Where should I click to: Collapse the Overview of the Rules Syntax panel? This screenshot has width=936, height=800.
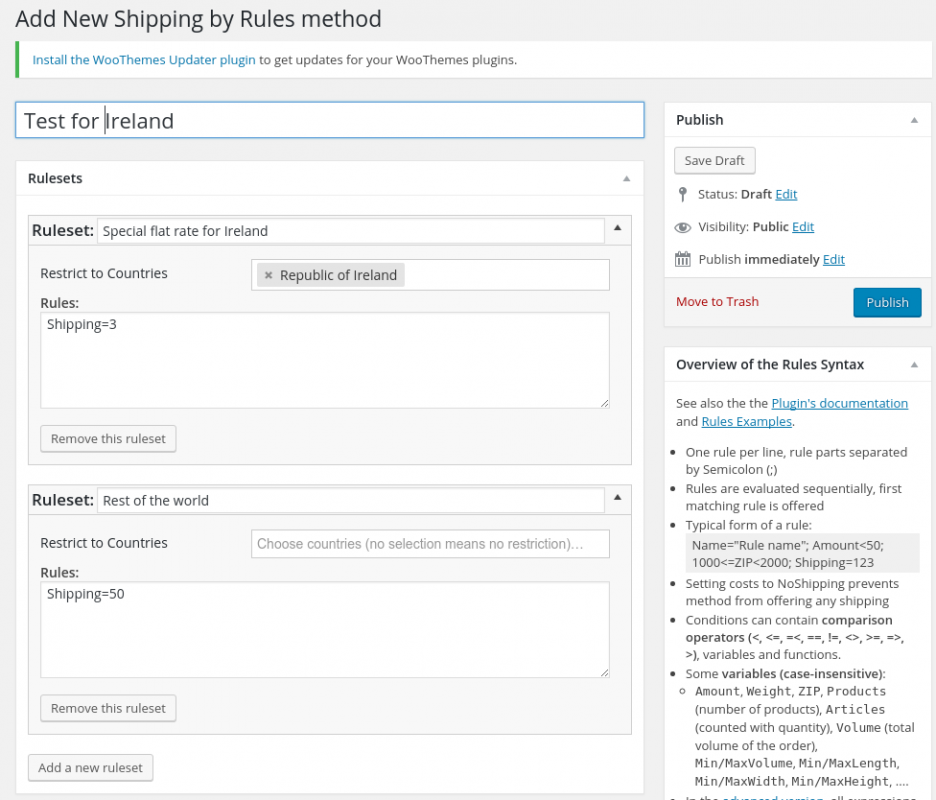913,365
